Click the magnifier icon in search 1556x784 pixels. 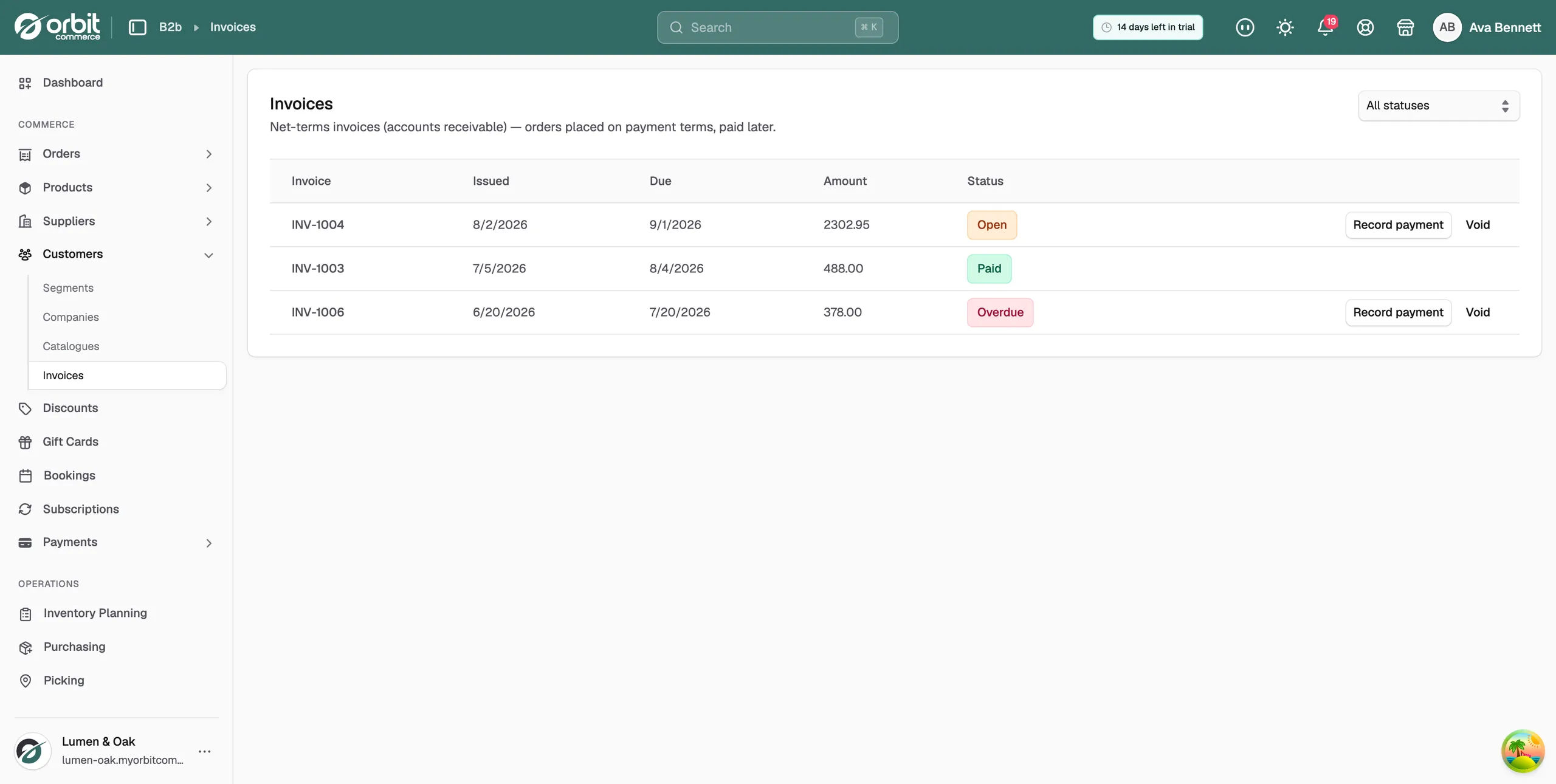[676, 27]
